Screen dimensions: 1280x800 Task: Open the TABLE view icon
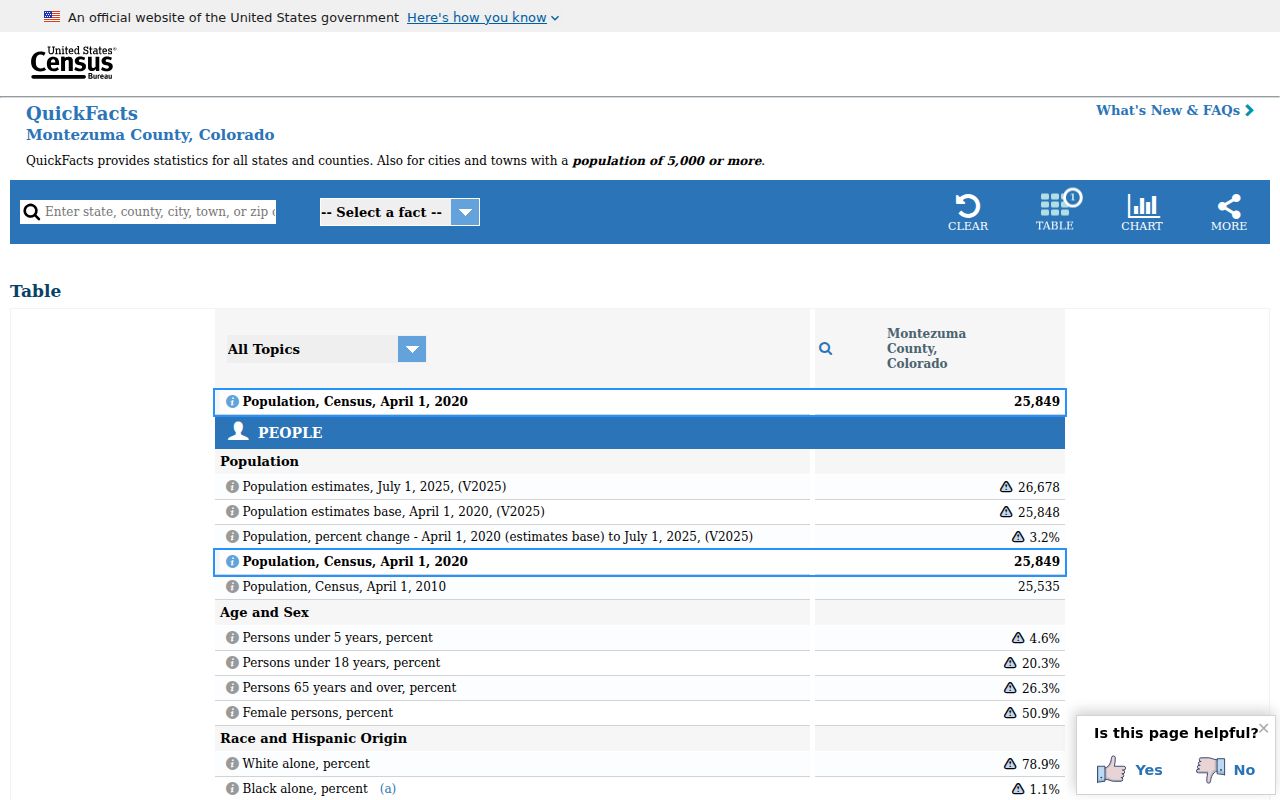(1056, 204)
